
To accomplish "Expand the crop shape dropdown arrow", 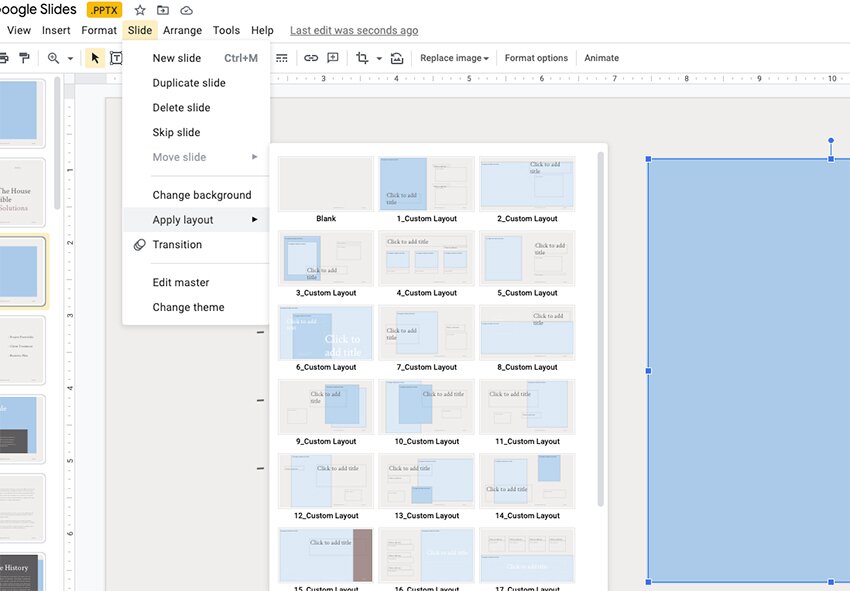I will [x=379, y=59].
